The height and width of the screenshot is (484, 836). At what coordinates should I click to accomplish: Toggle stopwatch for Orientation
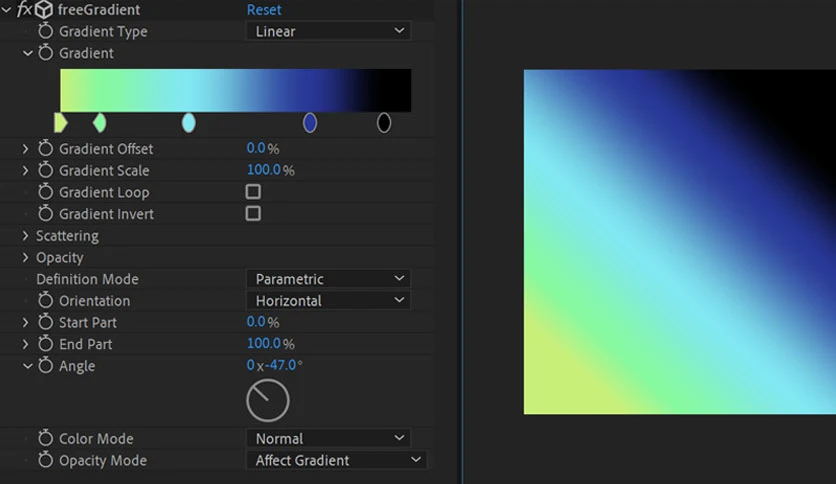click(x=45, y=301)
